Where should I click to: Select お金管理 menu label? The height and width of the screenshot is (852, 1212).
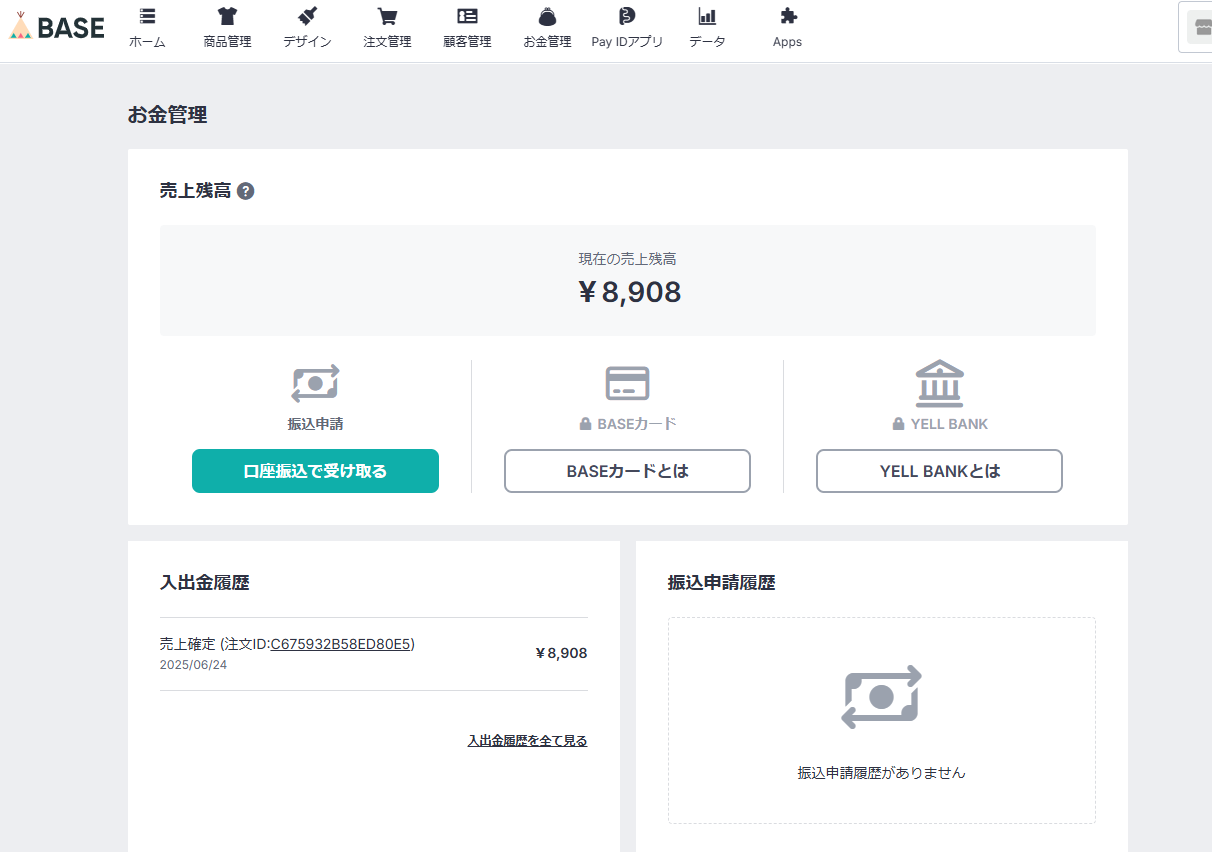pos(547,42)
